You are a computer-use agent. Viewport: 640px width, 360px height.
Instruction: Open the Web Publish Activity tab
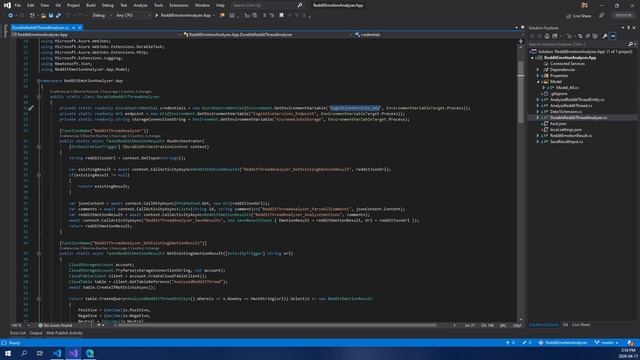[64, 333]
